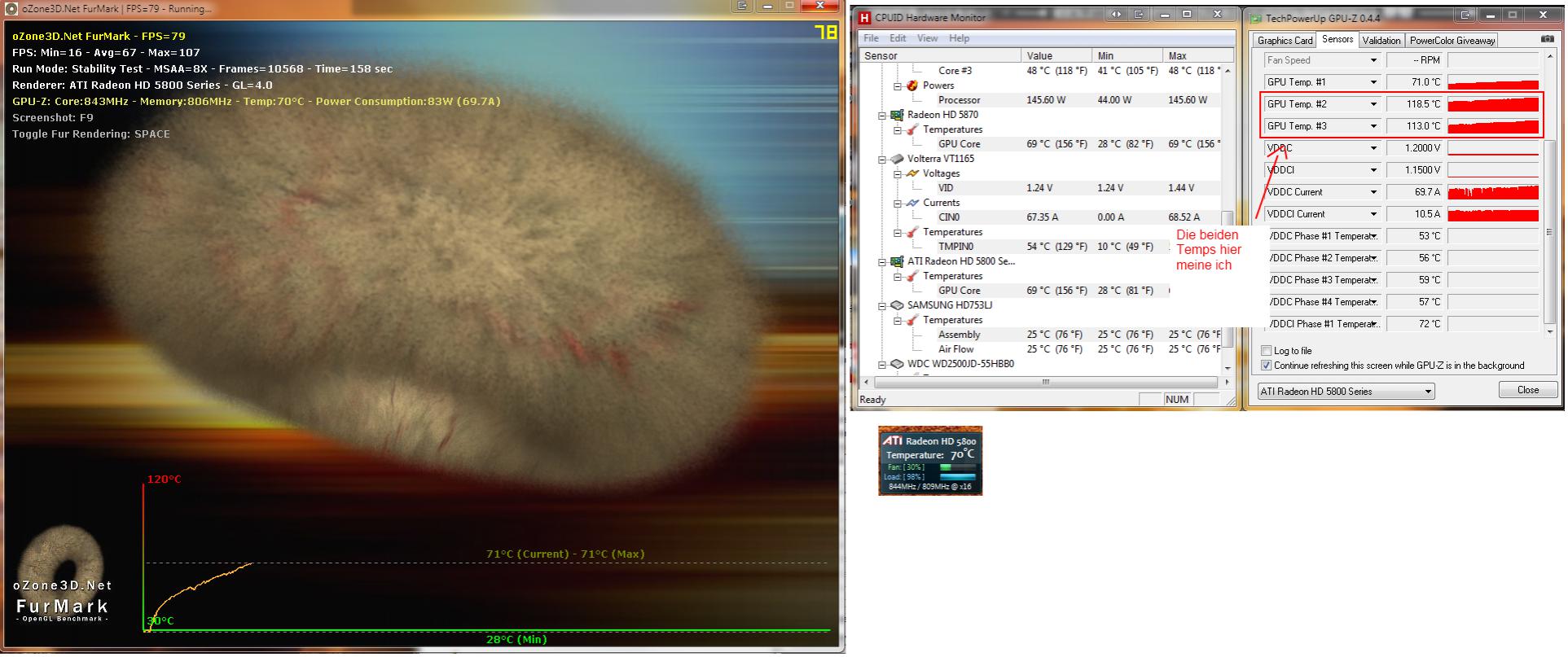Collapse the Powers tree node
1568x657 pixels.
tap(898, 85)
